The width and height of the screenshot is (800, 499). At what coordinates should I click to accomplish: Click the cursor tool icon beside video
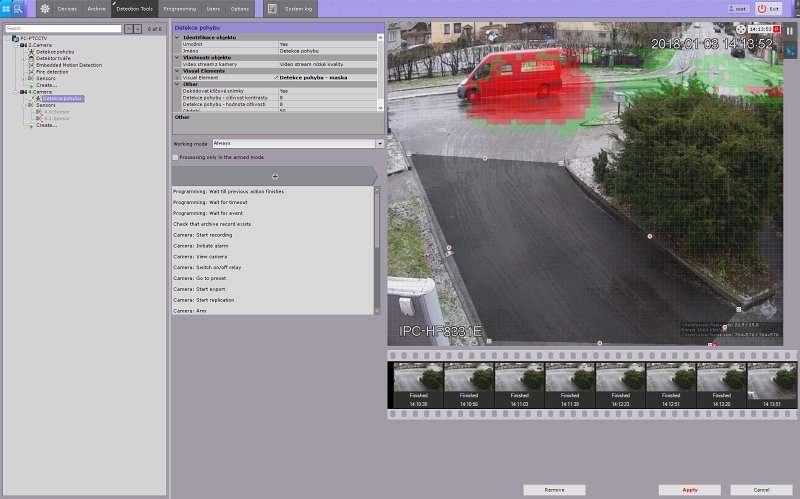pos(790,50)
